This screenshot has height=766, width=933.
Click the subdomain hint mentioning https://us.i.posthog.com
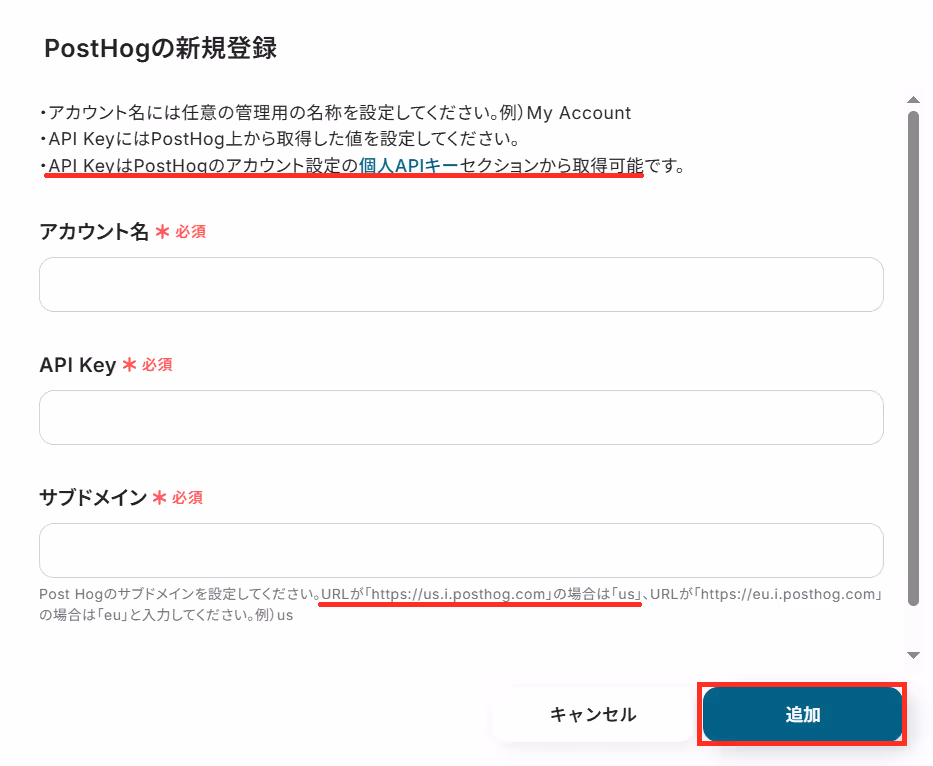point(461,604)
